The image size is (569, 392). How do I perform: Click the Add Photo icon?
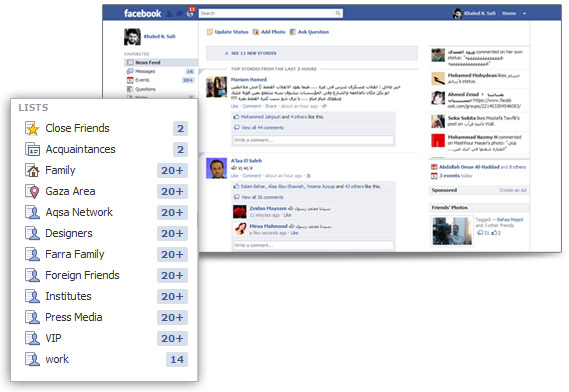(256, 32)
